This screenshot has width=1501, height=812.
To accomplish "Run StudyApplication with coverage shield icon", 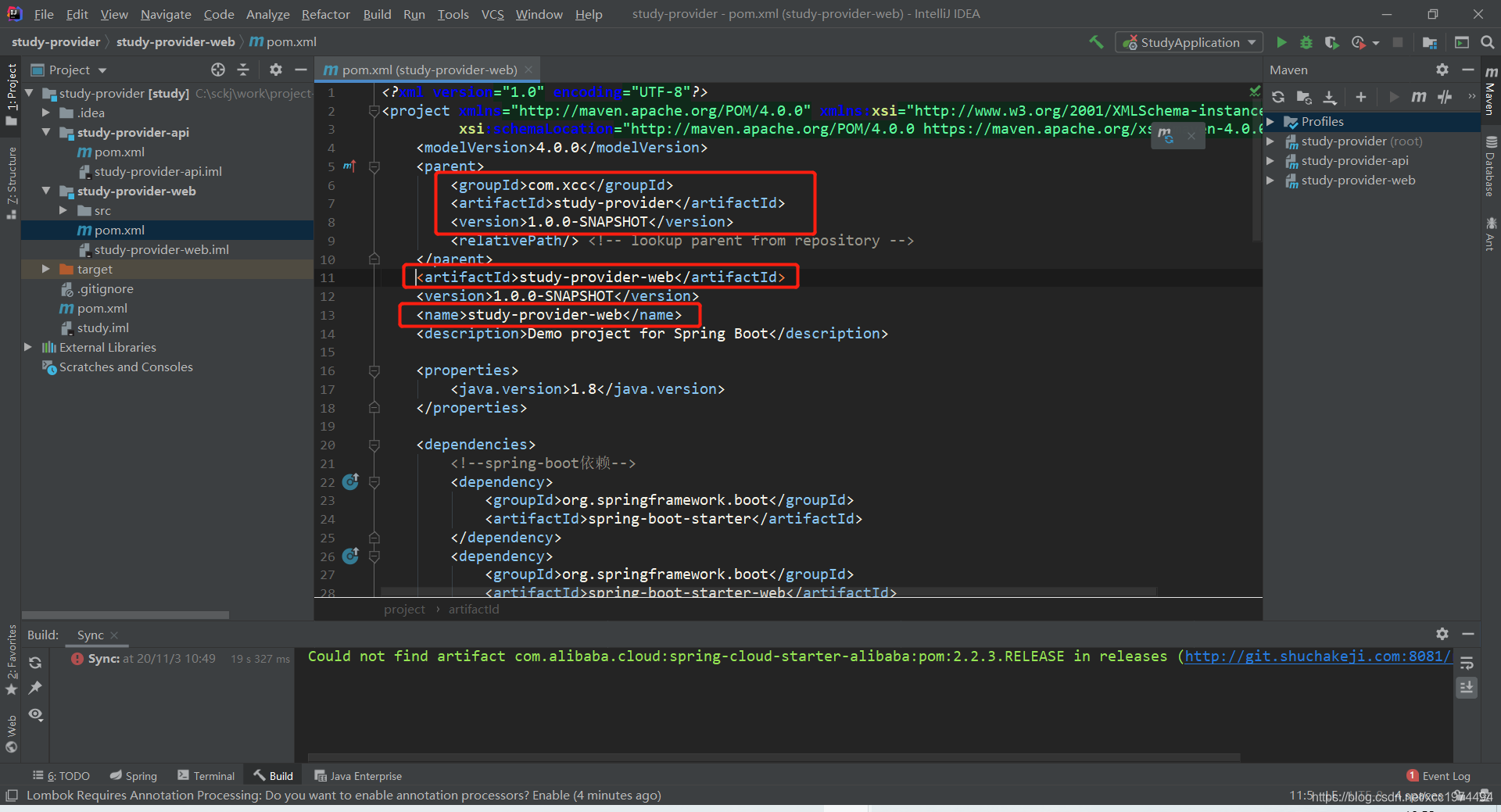I will click(x=1332, y=42).
